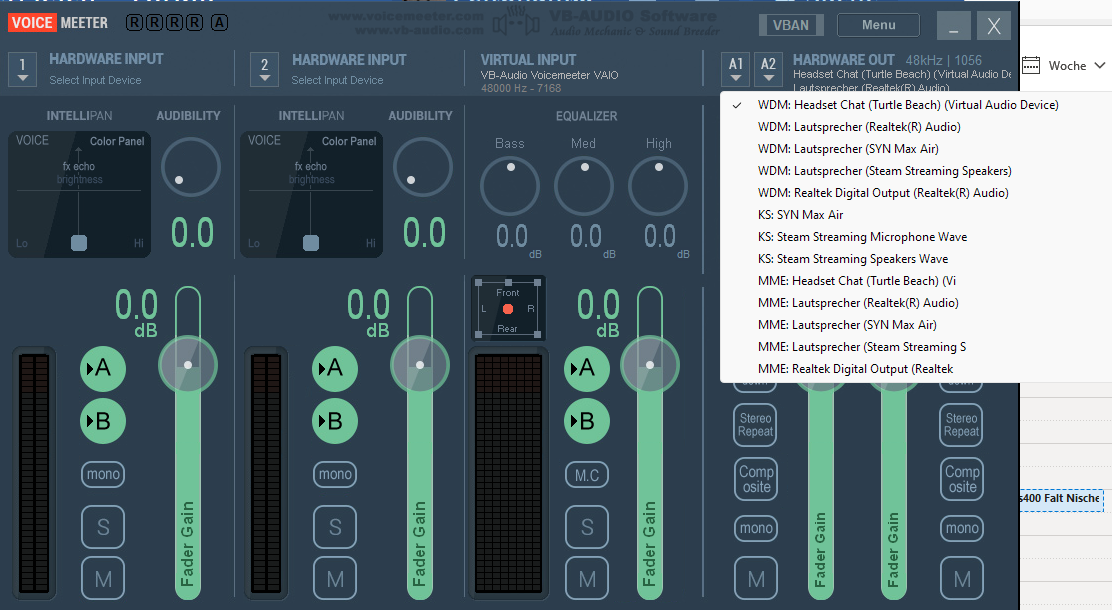Choose WDM: Lautsprecher (Steam Streaming Speakers)
Screen dimensions: 1112x610
(x=884, y=171)
